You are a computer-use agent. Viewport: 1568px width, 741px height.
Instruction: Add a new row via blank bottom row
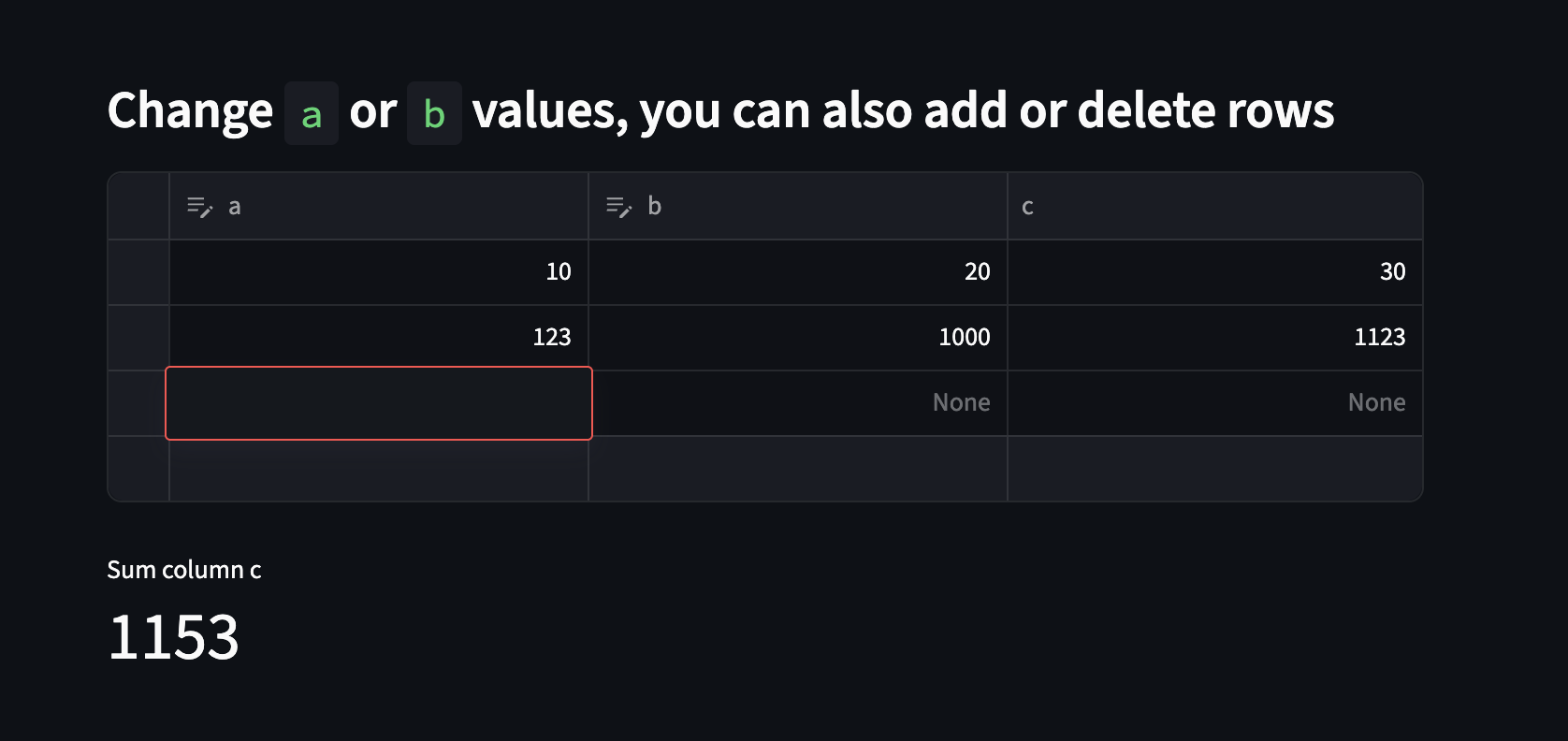765,469
